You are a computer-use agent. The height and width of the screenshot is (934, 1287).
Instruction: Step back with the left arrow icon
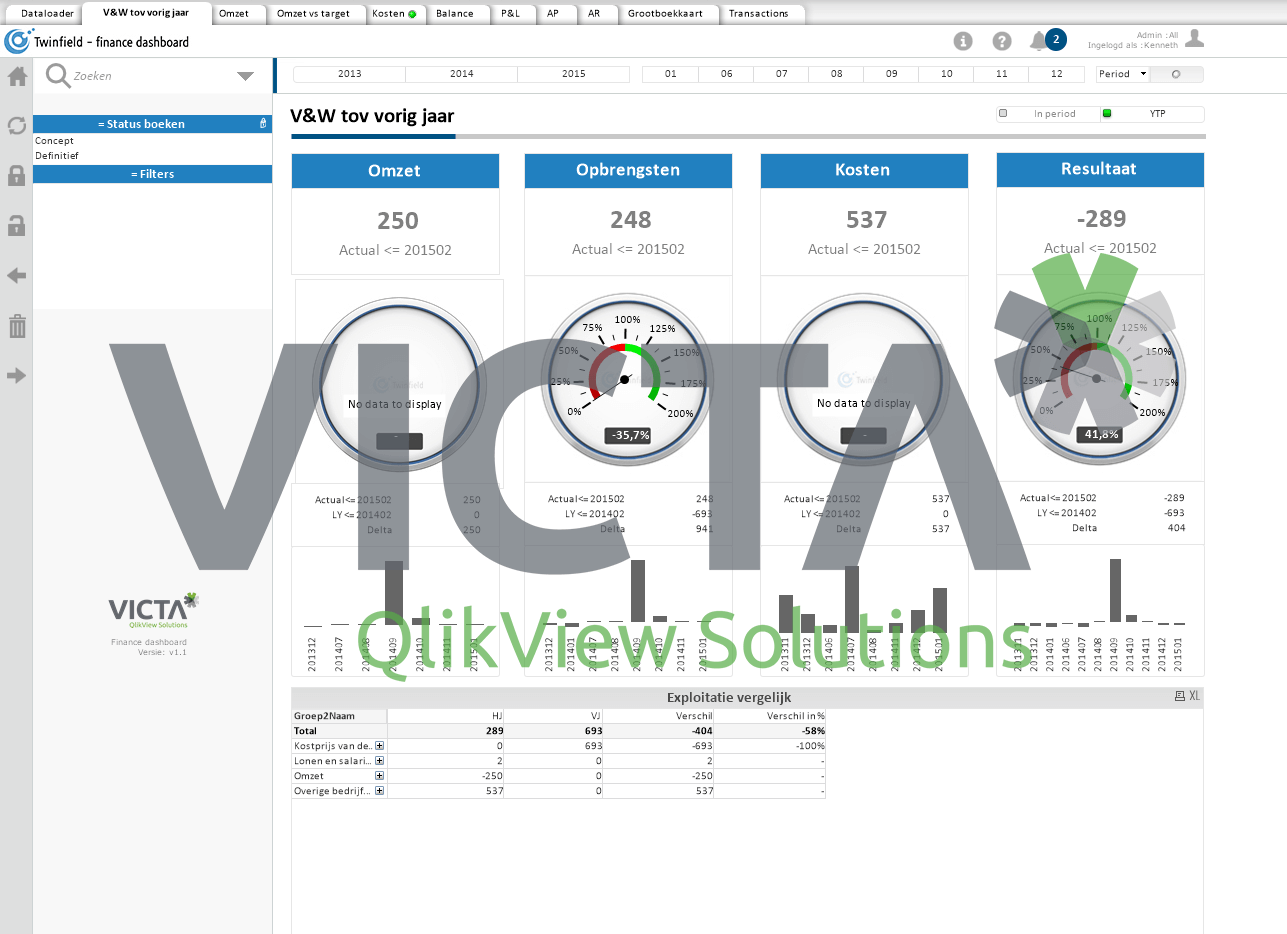point(16,276)
